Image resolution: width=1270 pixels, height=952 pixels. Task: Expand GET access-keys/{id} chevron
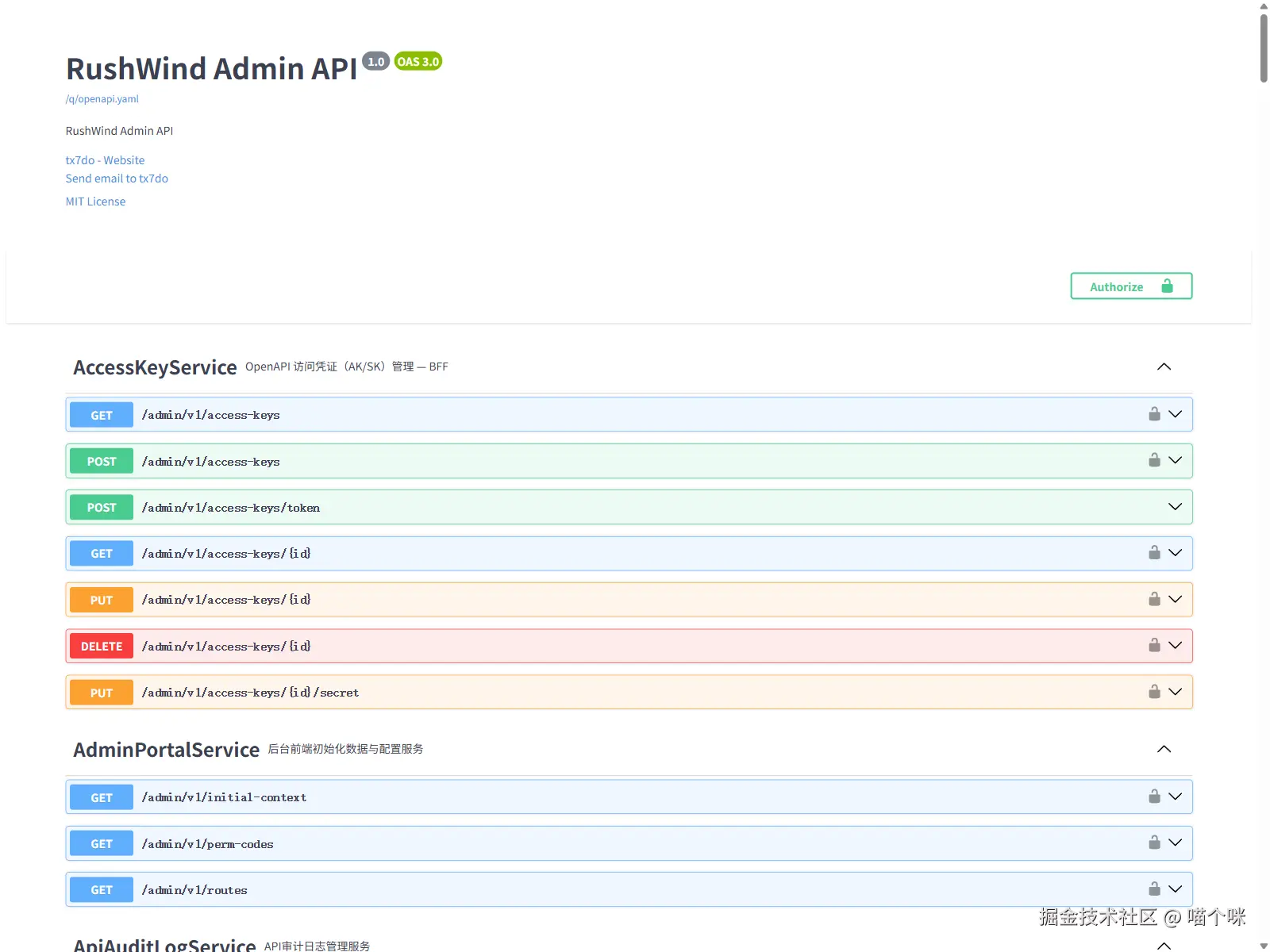[1176, 552]
